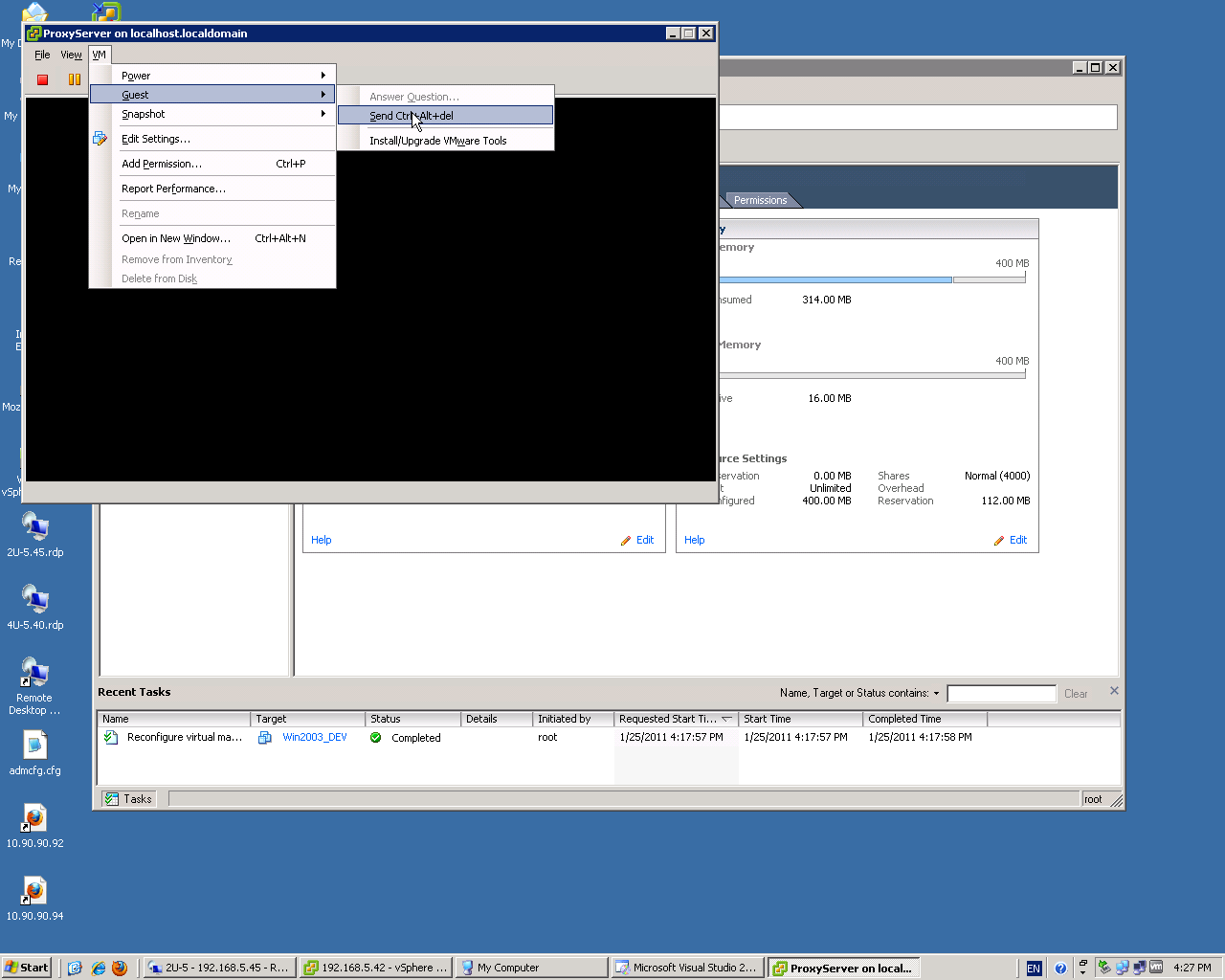Click the right panel Edit link
Screen dimensions: 1225x980
1018,541
